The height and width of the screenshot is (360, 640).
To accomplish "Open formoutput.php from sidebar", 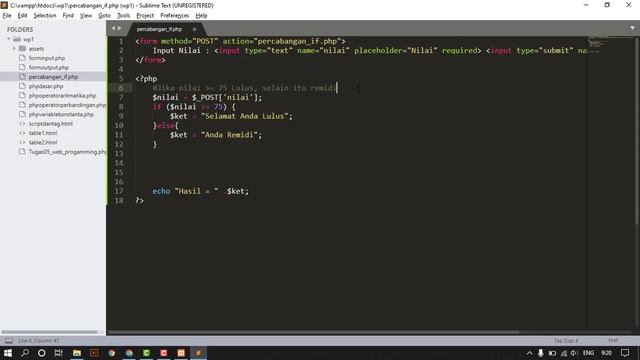I will (x=49, y=67).
